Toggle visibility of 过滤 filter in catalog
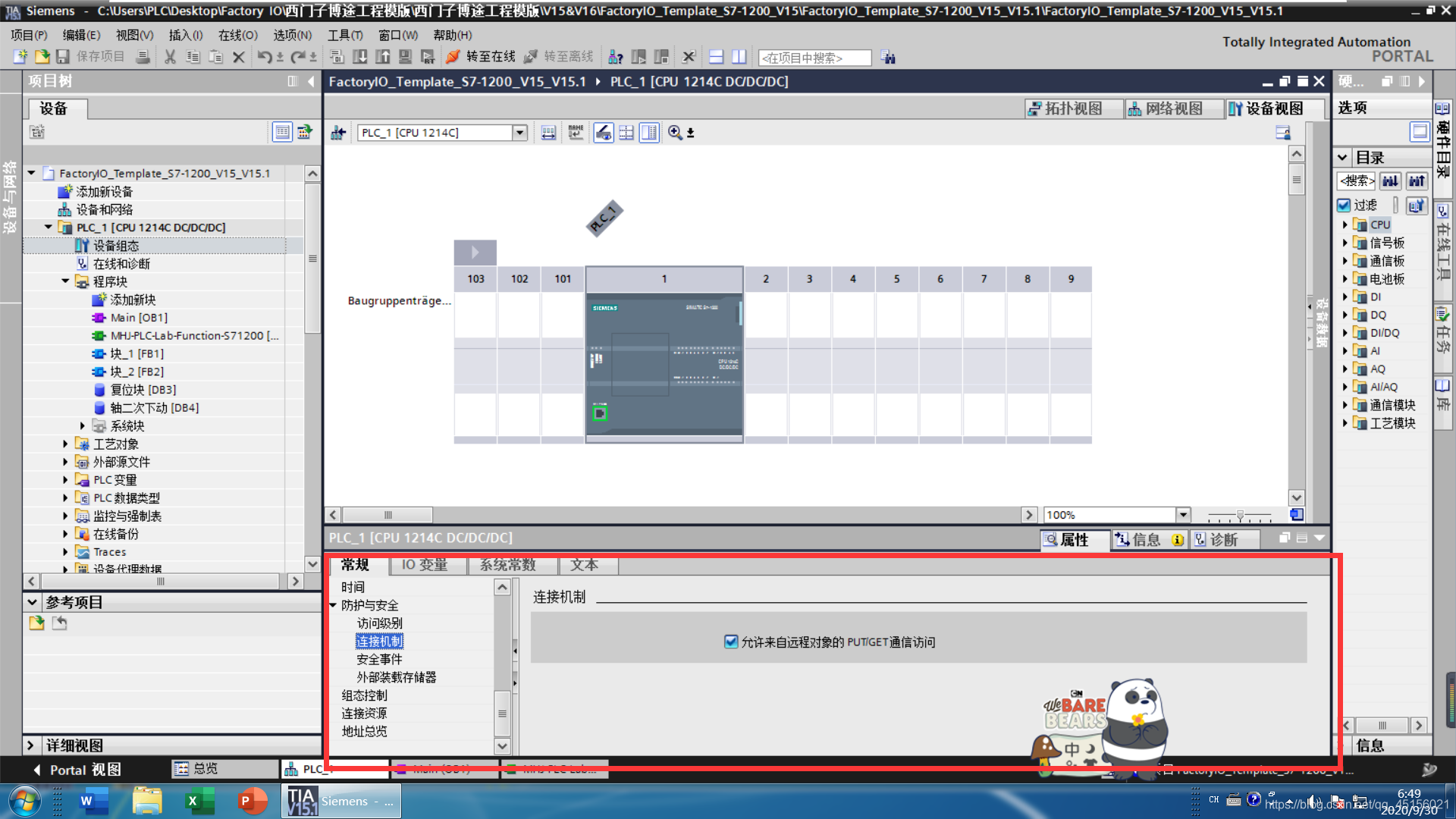 click(x=1345, y=205)
